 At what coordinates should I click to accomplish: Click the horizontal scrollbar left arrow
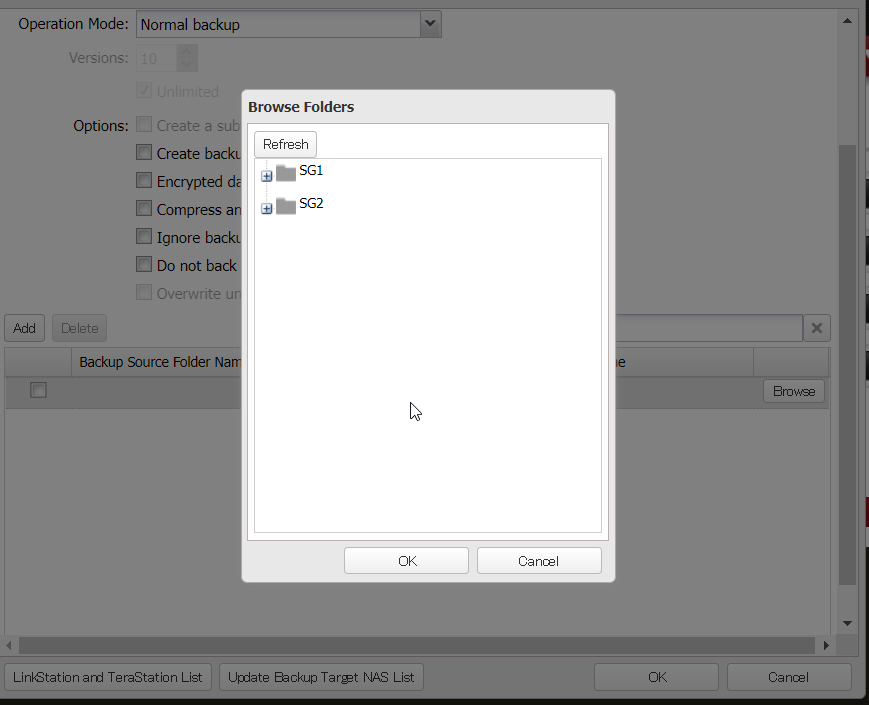pos(9,645)
